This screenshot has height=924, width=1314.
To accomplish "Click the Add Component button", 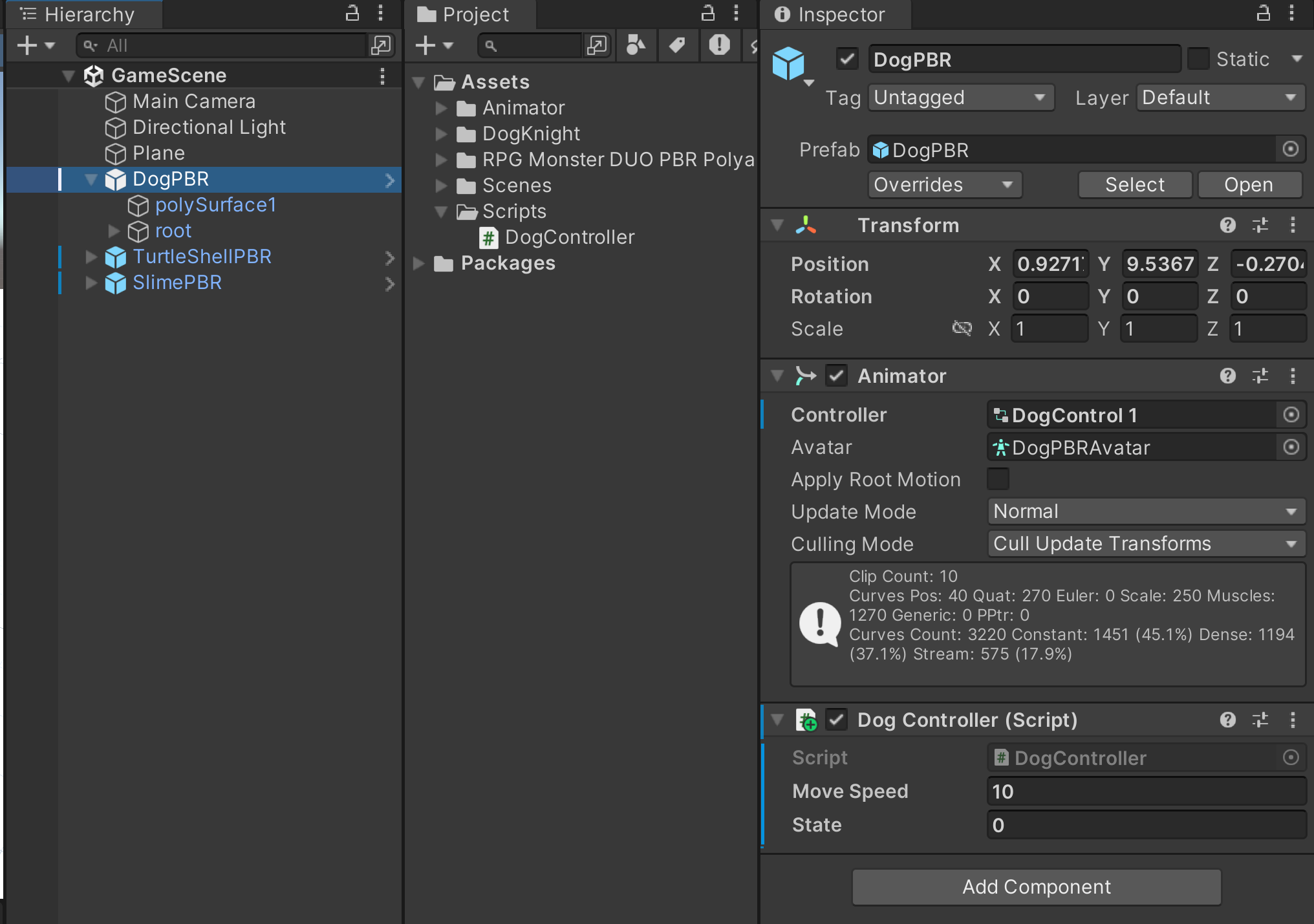I will coord(1036,886).
